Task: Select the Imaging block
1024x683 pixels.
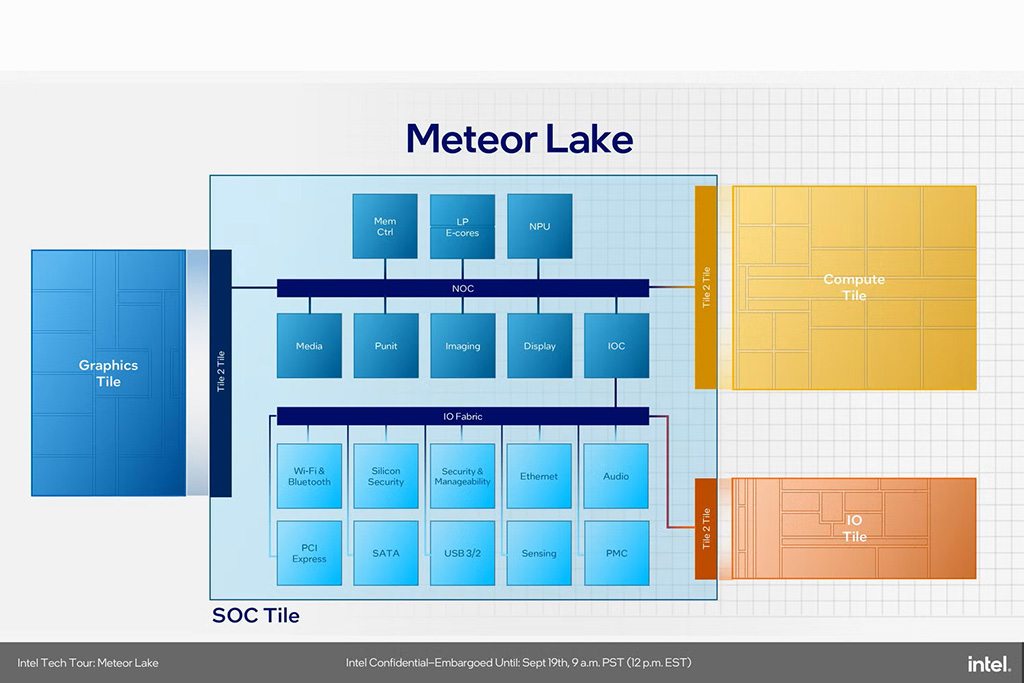Action: point(462,346)
